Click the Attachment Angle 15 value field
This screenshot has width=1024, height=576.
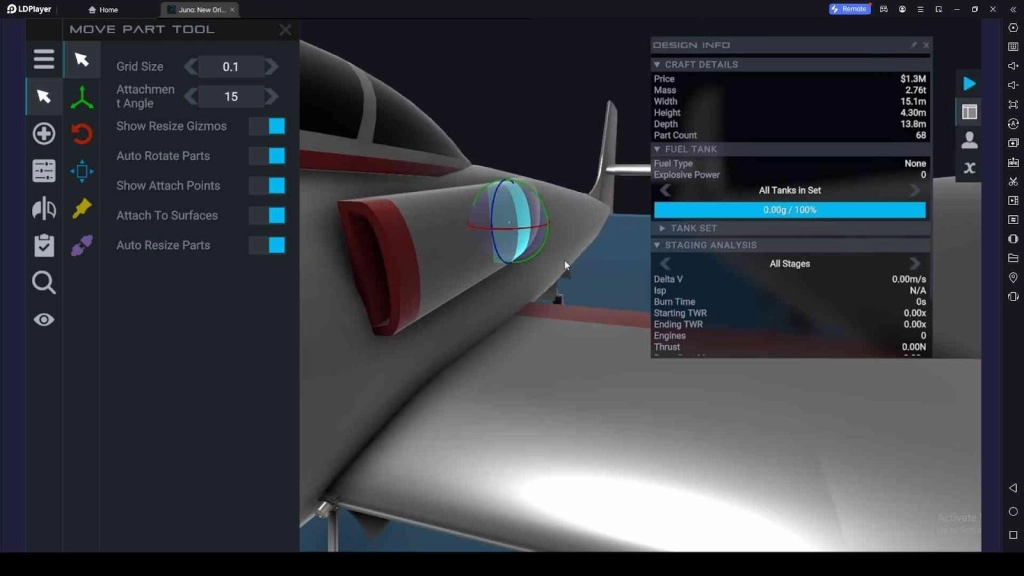coord(231,97)
